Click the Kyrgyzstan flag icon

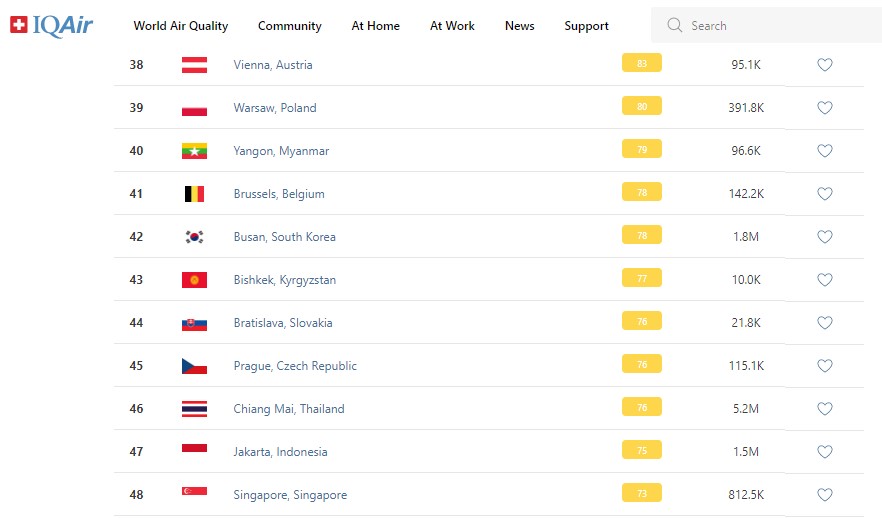(x=194, y=280)
